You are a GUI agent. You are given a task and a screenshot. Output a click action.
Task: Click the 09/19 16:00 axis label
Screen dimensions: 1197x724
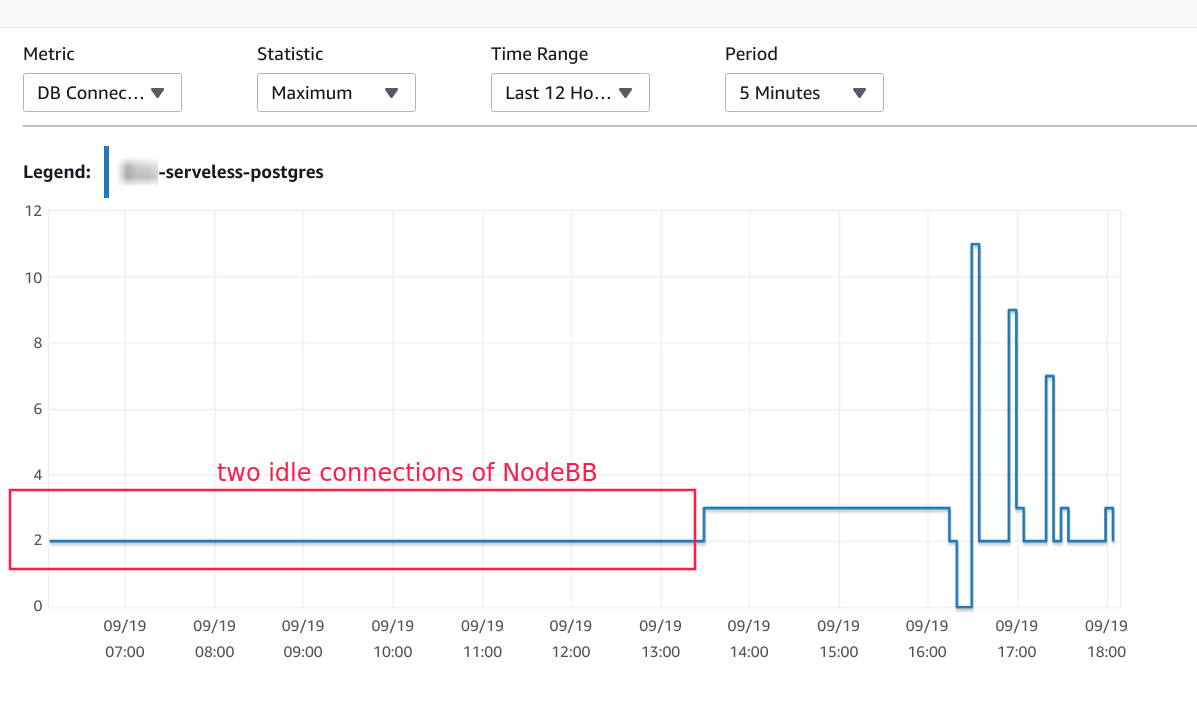928,637
